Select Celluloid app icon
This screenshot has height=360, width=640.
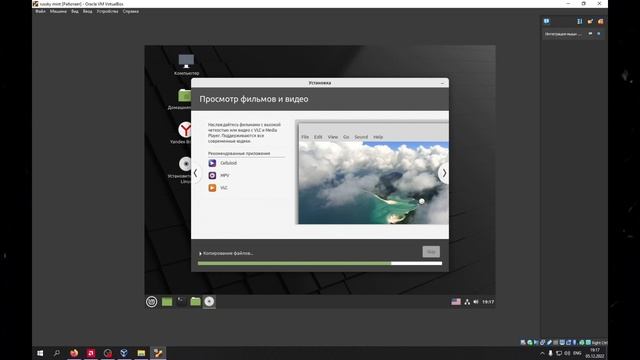click(x=212, y=163)
